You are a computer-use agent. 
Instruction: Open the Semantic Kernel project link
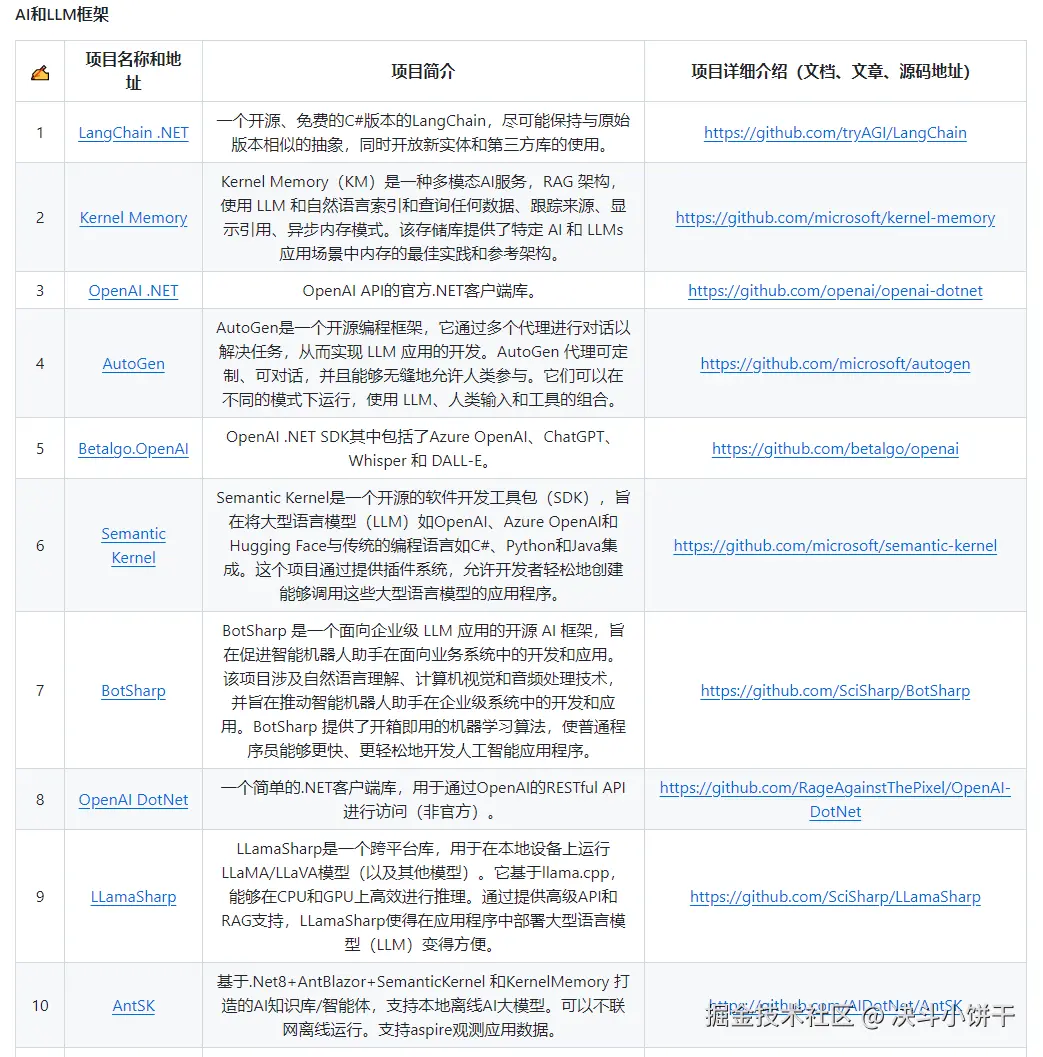[133, 545]
